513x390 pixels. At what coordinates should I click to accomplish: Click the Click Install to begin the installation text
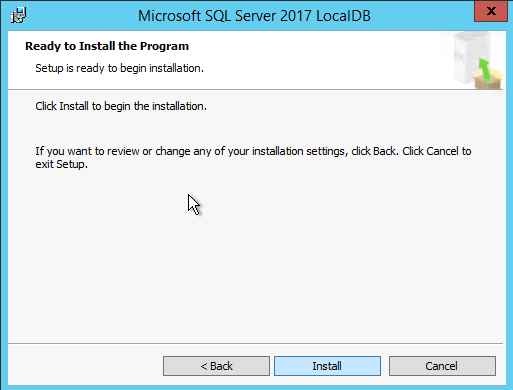coord(121,106)
